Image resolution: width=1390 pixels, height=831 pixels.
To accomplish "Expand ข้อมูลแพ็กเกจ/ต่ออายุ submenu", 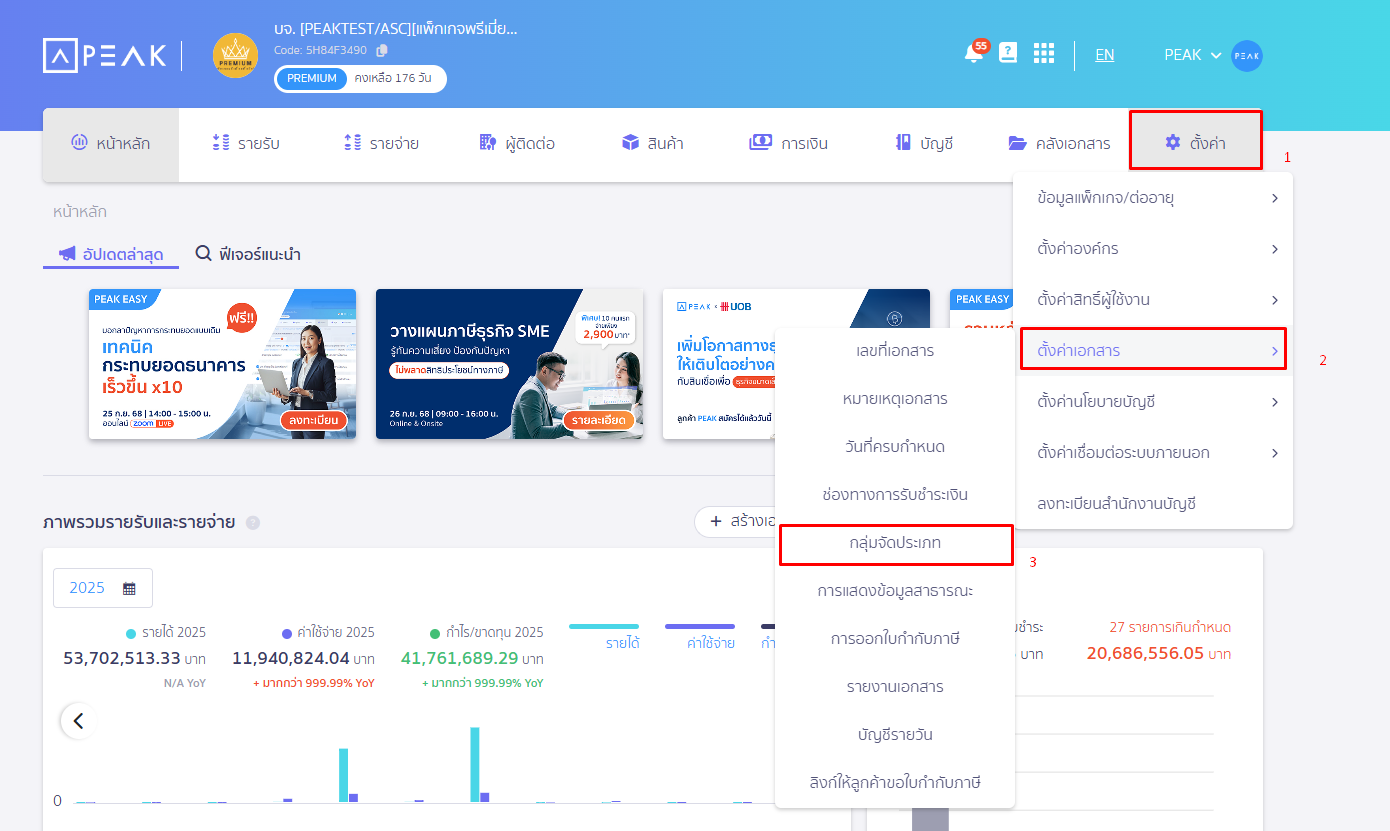I will (x=1152, y=198).
